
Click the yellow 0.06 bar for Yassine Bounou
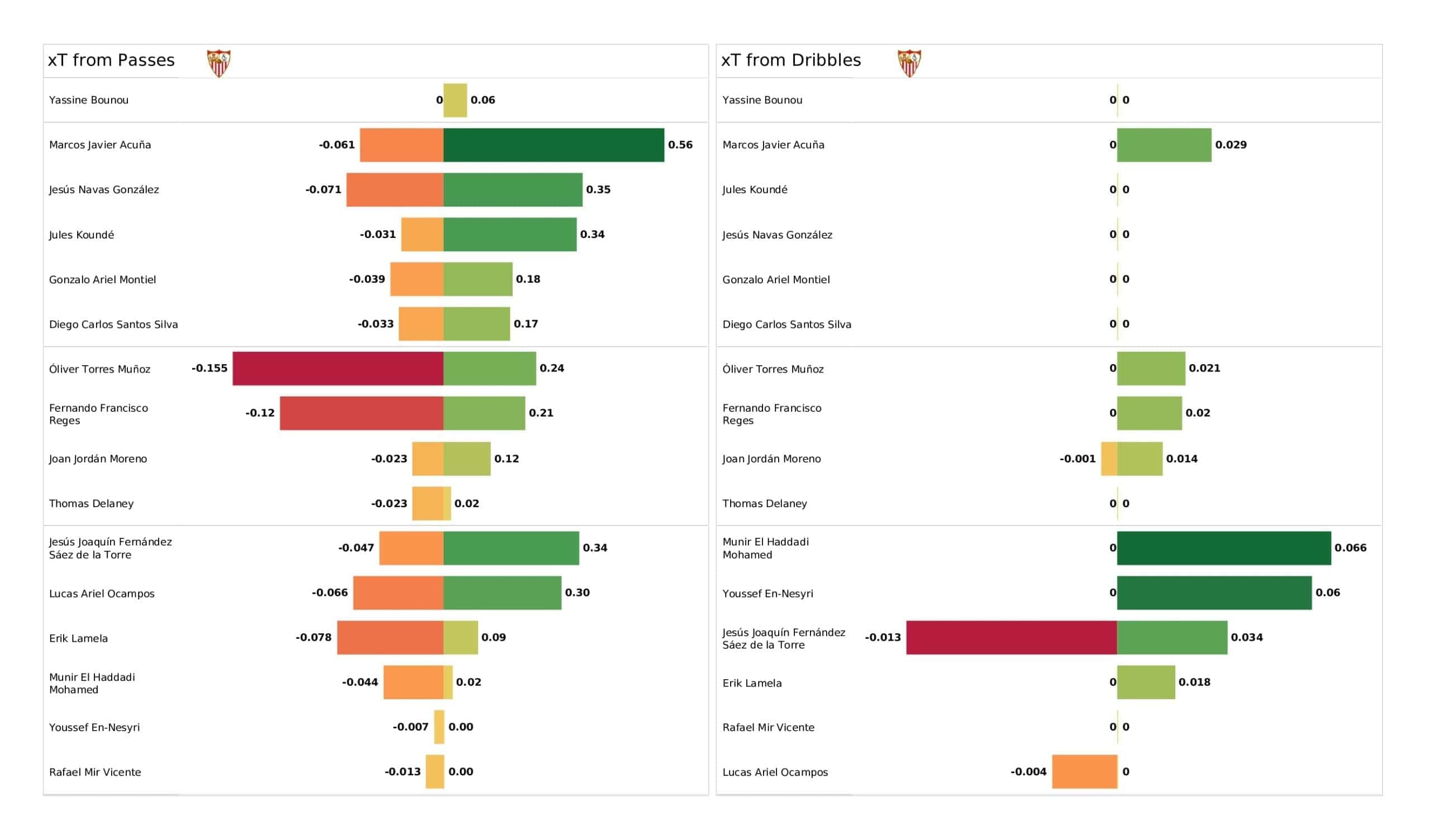tap(455, 100)
